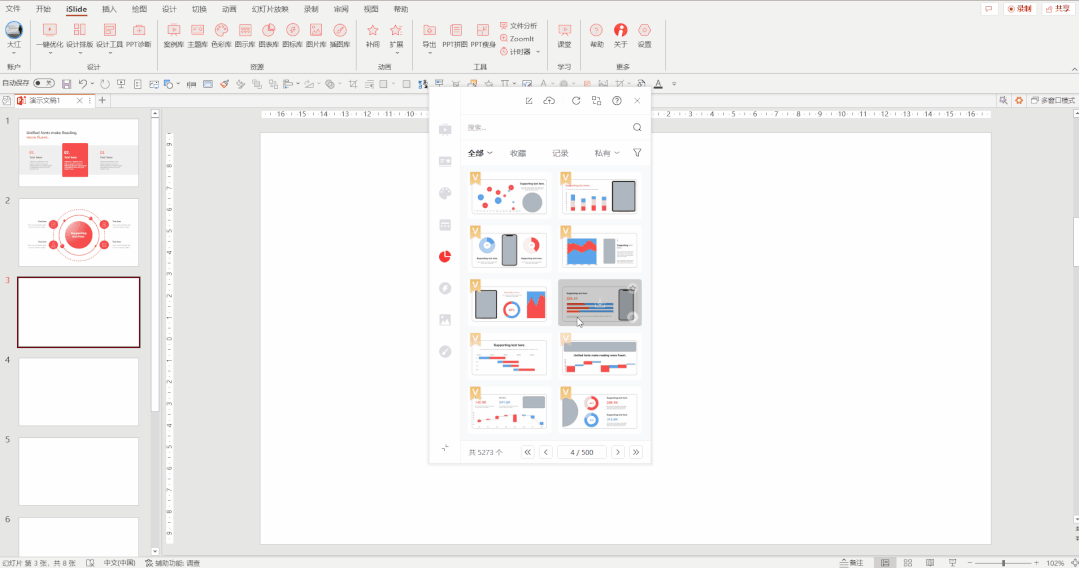
Task: Switch to the 收藏 tab in panel
Action: (x=518, y=153)
